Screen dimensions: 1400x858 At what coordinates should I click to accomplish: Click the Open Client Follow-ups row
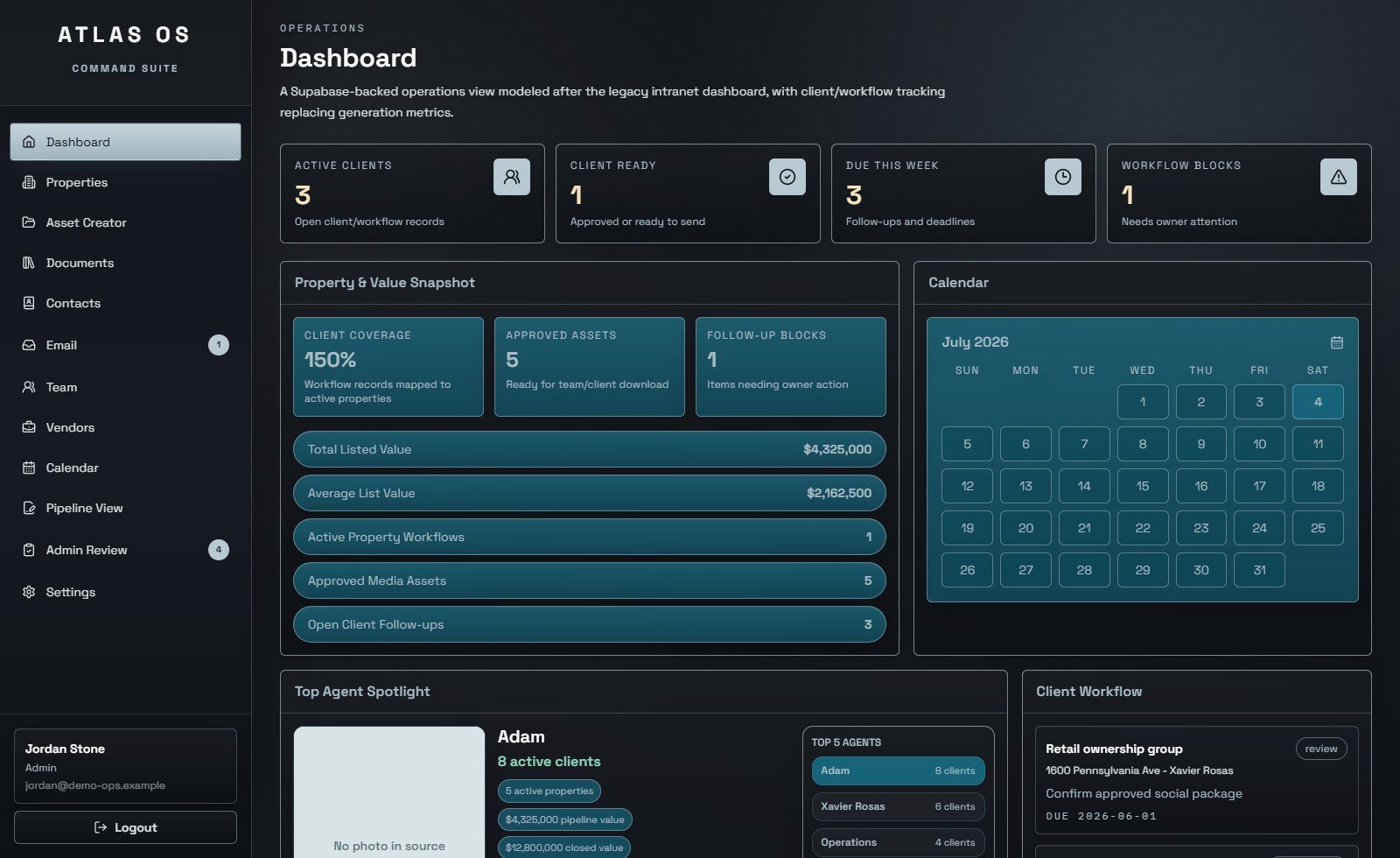(x=589, y=624)
